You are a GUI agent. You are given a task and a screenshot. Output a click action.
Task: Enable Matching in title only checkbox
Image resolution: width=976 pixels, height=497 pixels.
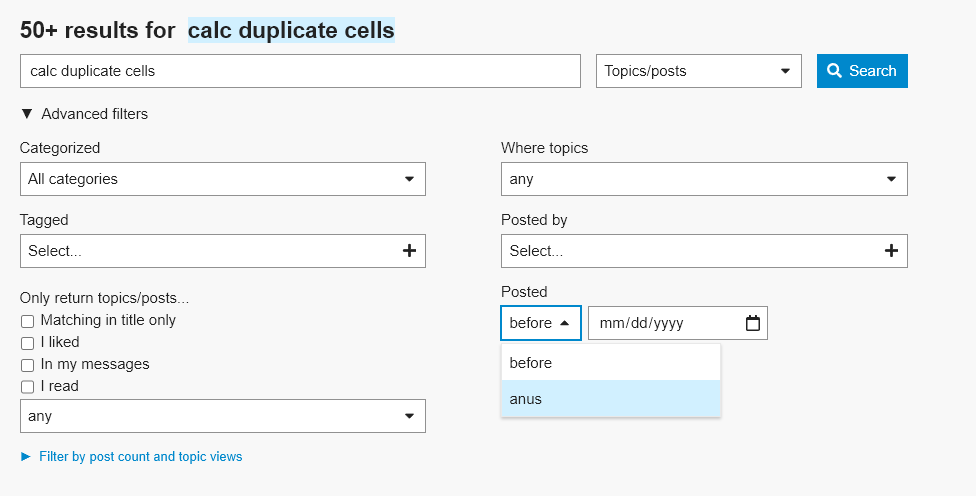tap(28, 321)
